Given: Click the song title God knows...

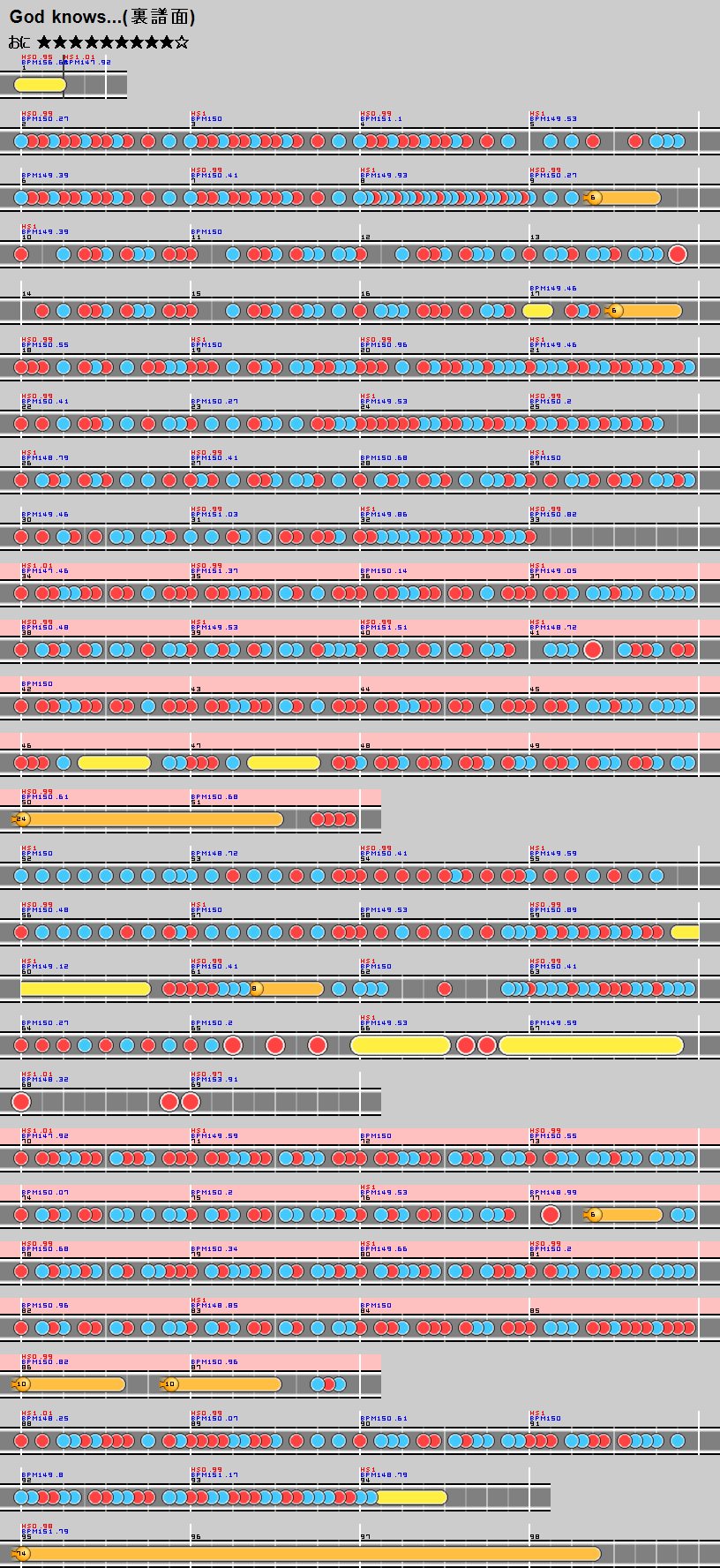Looking at the screenshot, I should pyautogui.click(x=101, y=17).
